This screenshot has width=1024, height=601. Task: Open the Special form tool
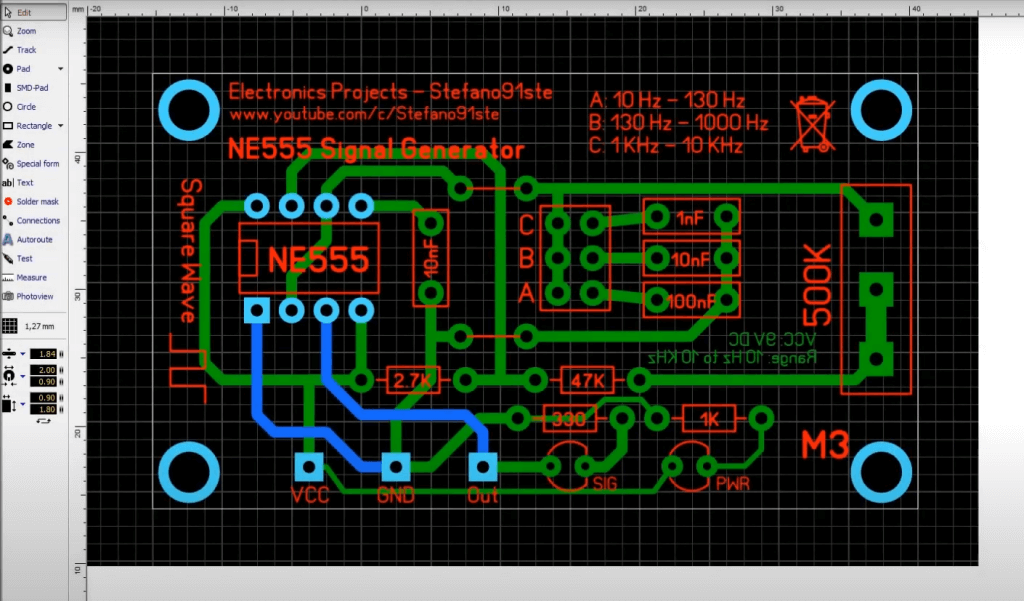36,163
